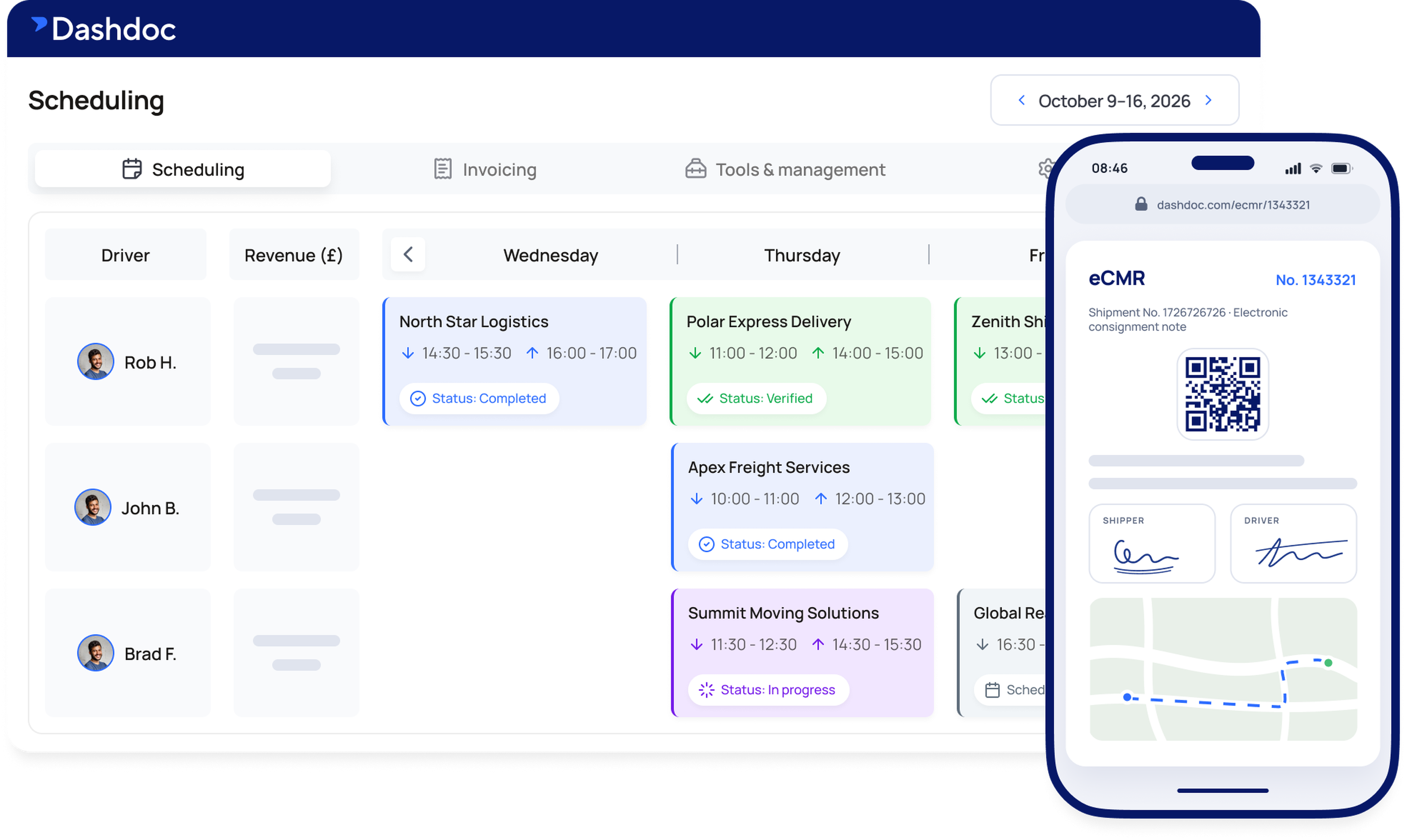
Task: Select the Revenue (£) column header
Action: coord(294,255)
